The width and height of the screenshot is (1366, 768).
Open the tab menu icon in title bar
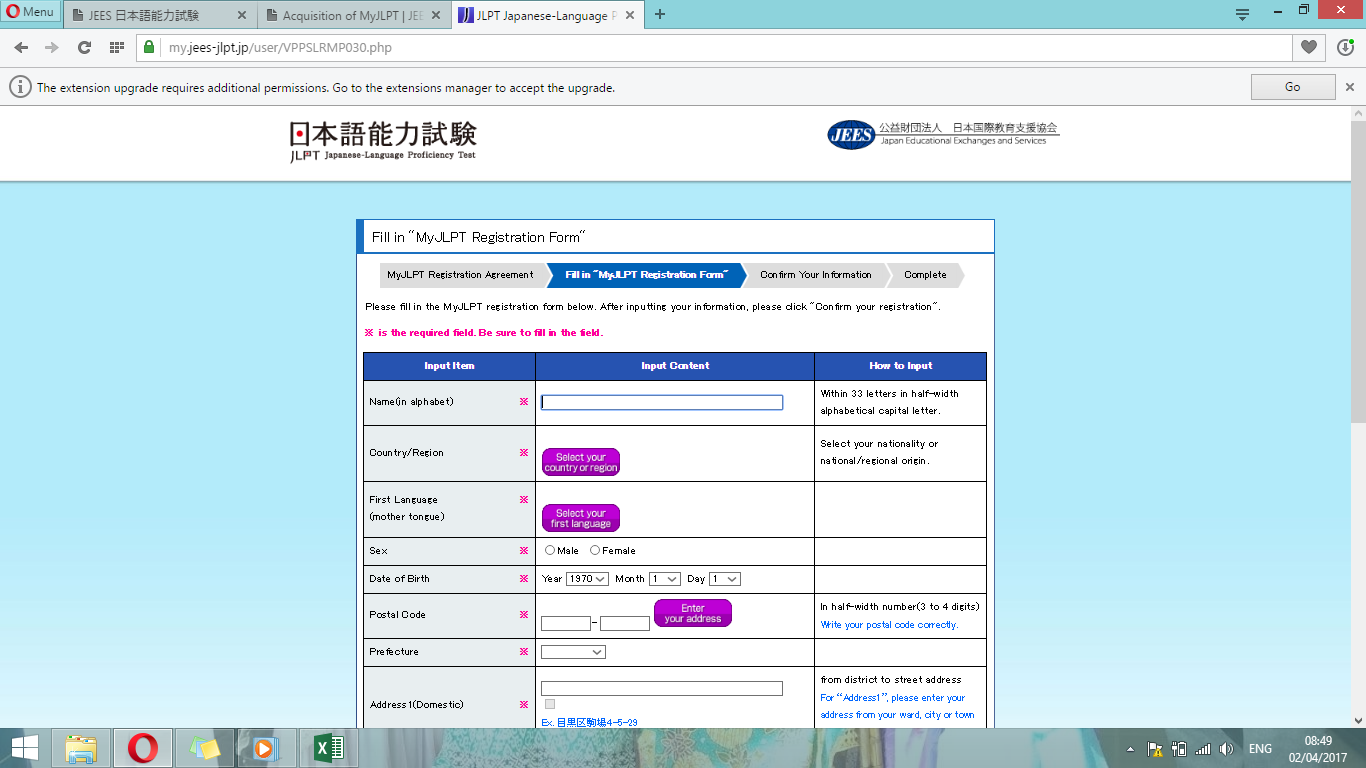point(1242,14)
